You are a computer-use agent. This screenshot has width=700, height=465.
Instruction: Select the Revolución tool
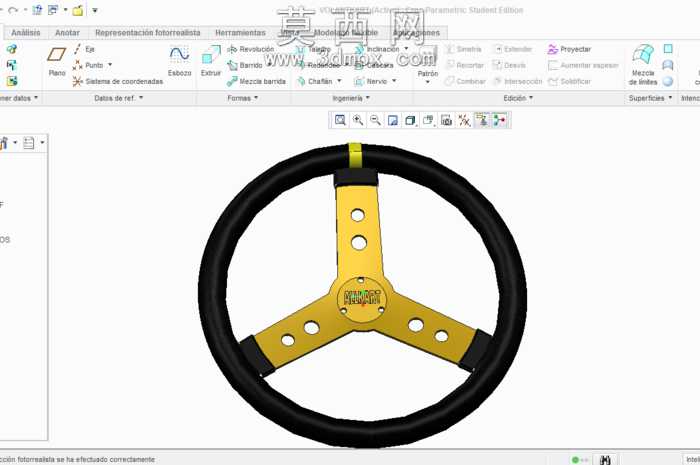250,49
